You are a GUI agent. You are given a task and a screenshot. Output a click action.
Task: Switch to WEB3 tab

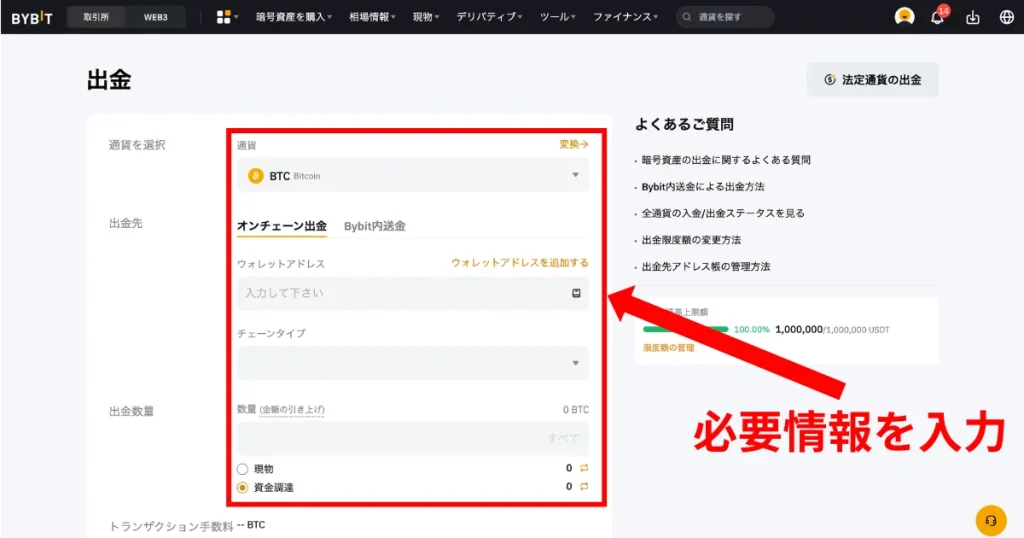click(x=155, y=17)
